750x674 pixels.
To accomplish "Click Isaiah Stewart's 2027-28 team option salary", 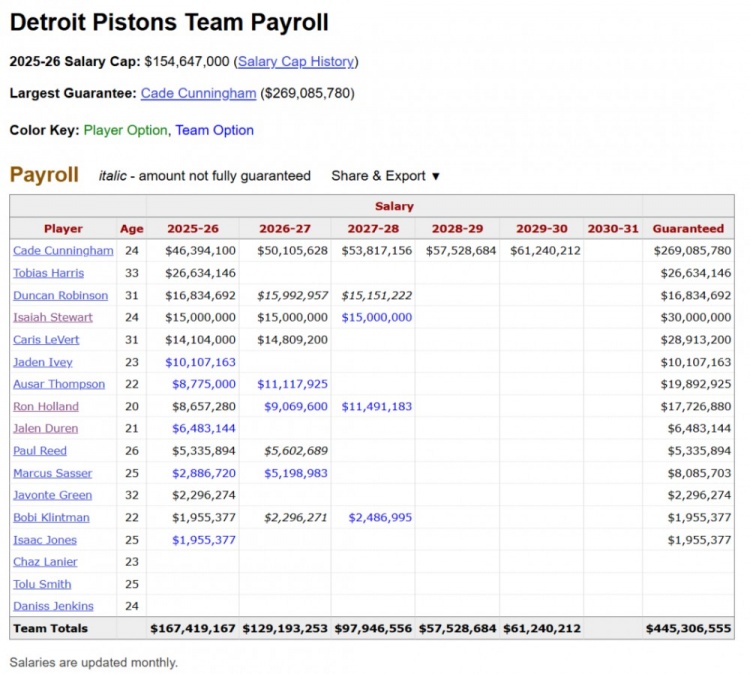I will tap(377, 318).
